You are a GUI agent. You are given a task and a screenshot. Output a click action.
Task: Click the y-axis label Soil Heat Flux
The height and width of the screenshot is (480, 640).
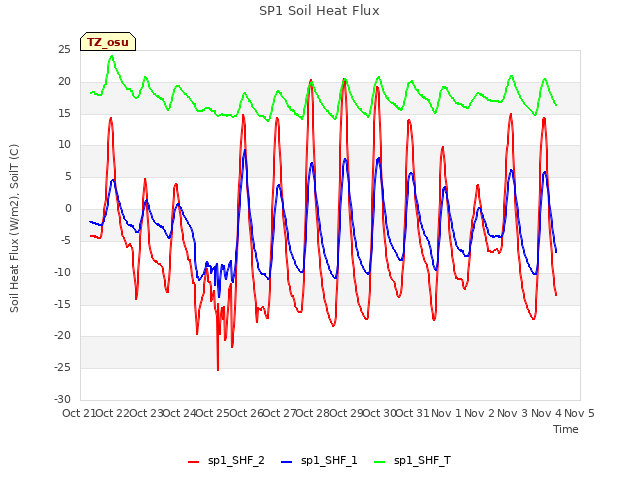14,228
